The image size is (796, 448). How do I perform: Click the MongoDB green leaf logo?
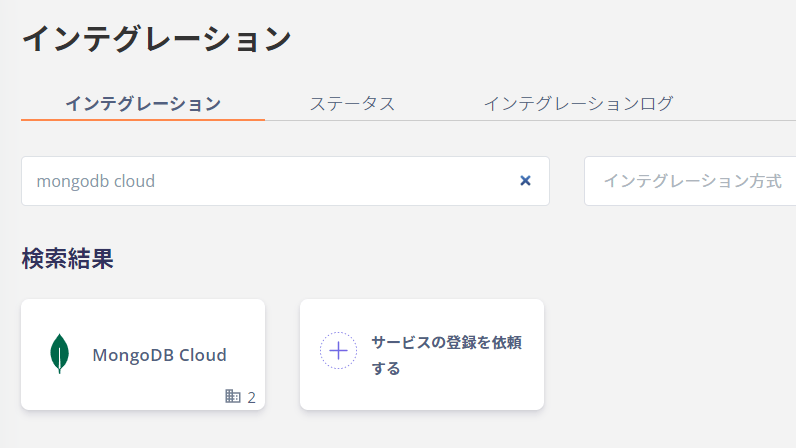(x=60, y=354)
